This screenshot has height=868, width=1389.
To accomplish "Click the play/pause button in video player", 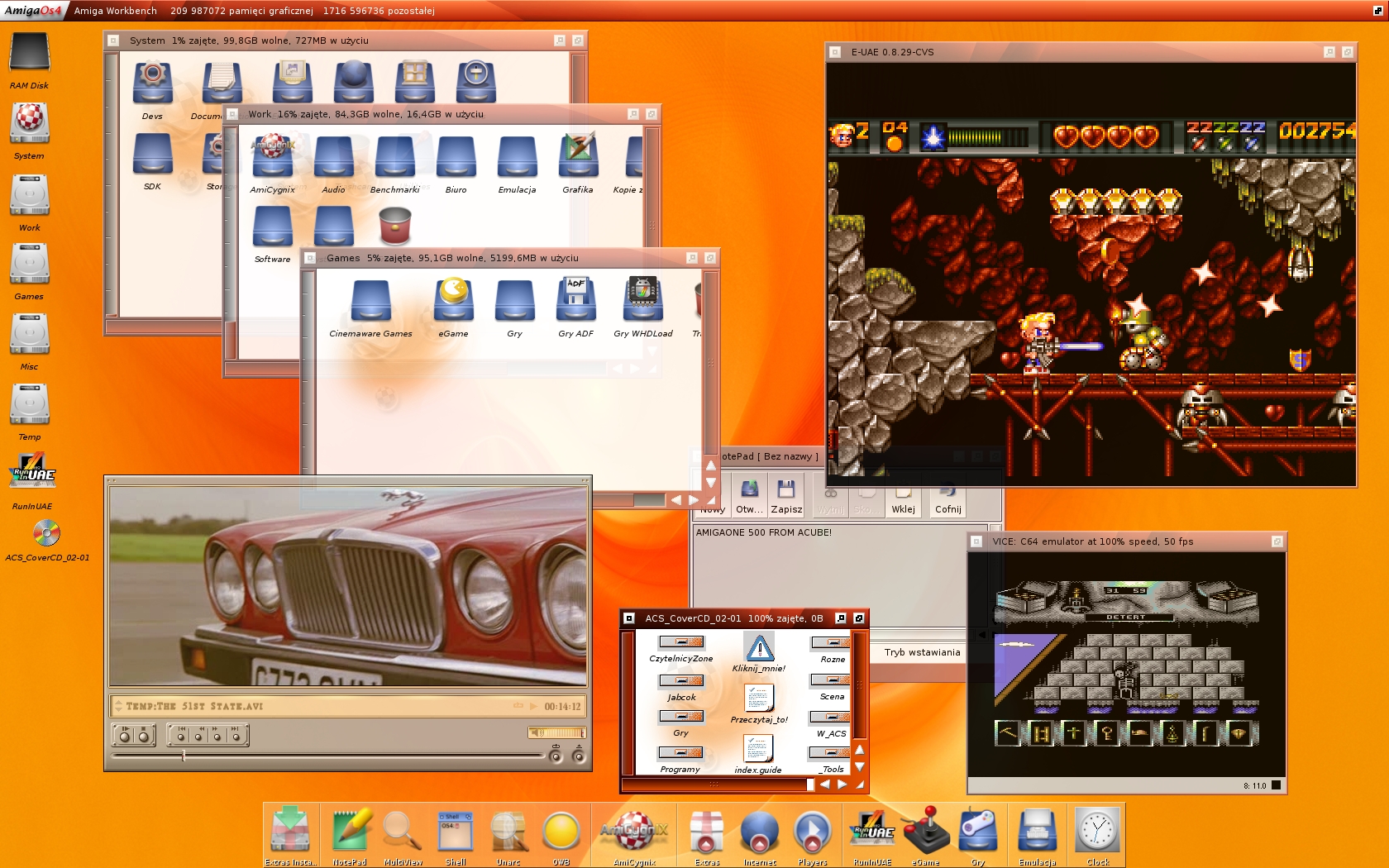I will click(x=125, y=735).
